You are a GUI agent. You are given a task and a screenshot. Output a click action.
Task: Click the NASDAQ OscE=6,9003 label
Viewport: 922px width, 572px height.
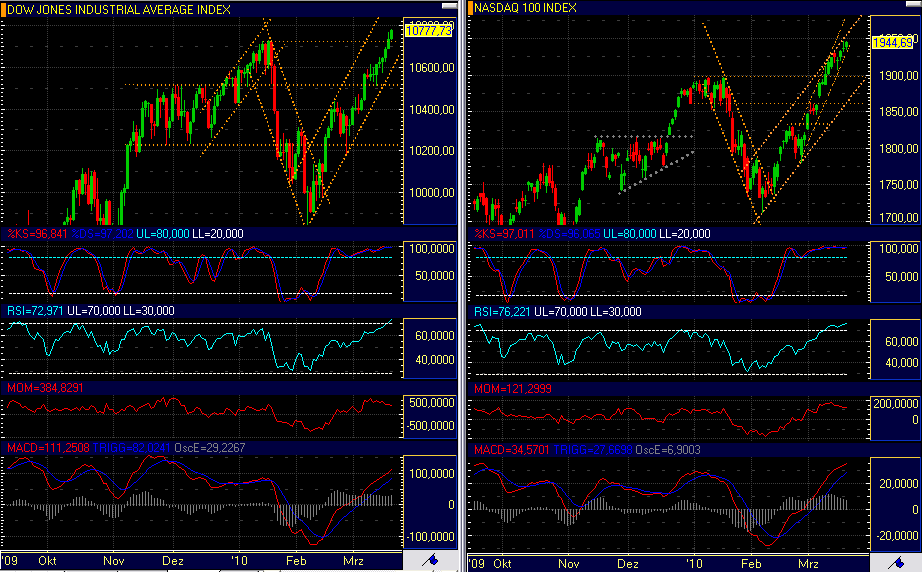(x=668, y=450)
